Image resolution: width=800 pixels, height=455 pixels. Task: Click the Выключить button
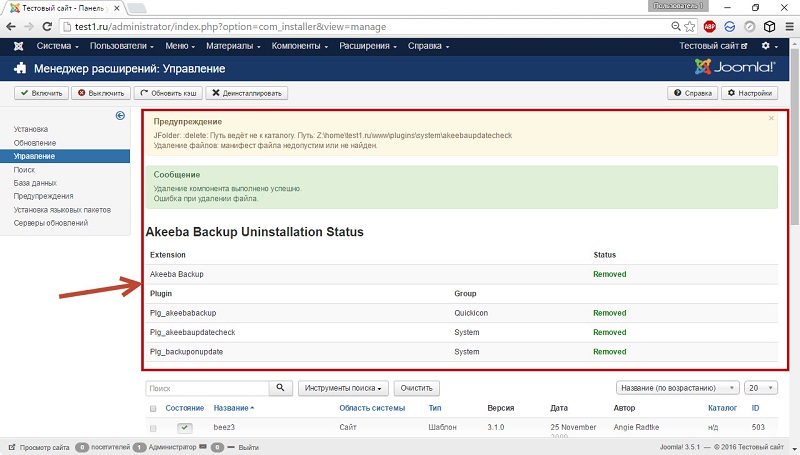(x=101, y=93)
